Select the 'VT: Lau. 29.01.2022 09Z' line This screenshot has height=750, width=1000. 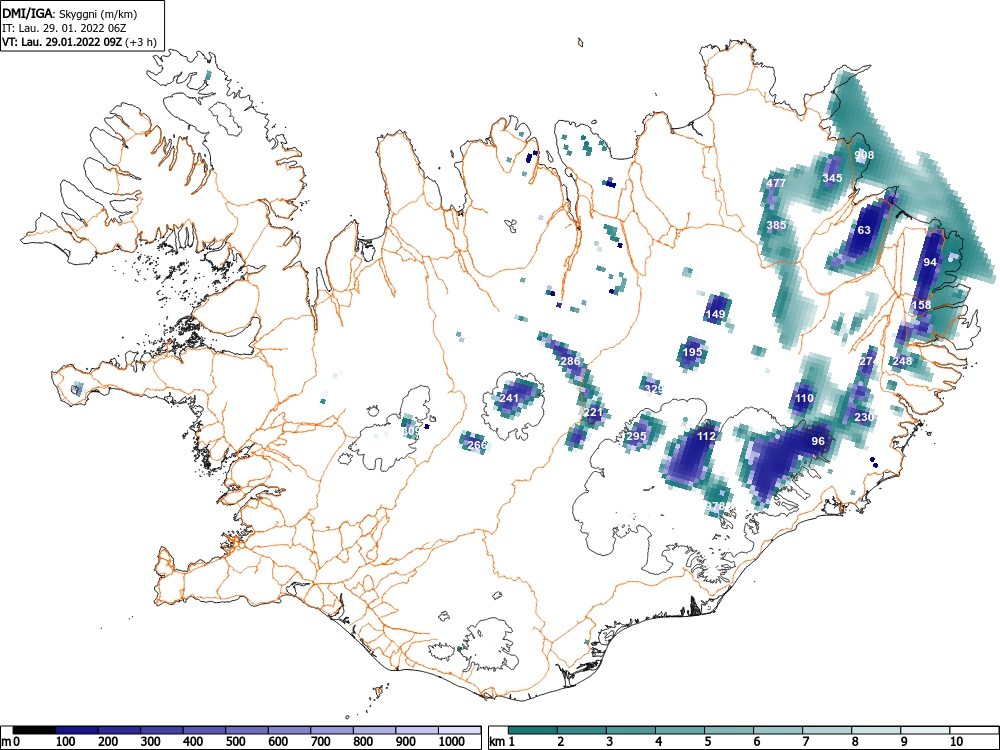tap(63, 42)
